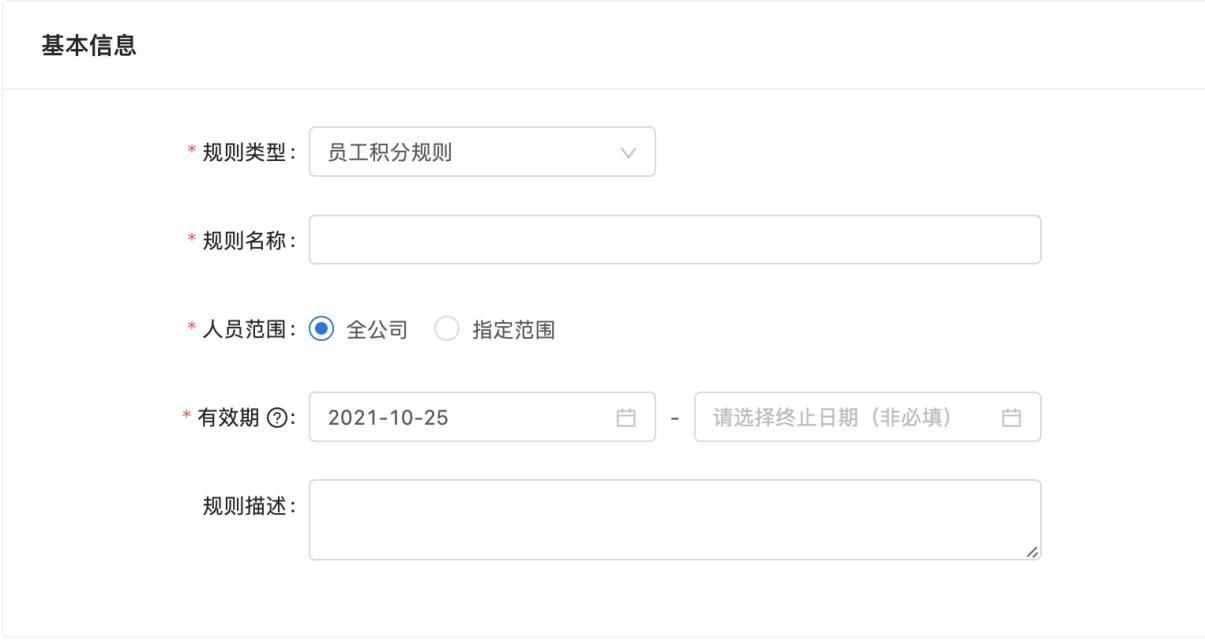
Task: Click the resize handle of the 规则描述 textarea
Action: pos(1031,551)
